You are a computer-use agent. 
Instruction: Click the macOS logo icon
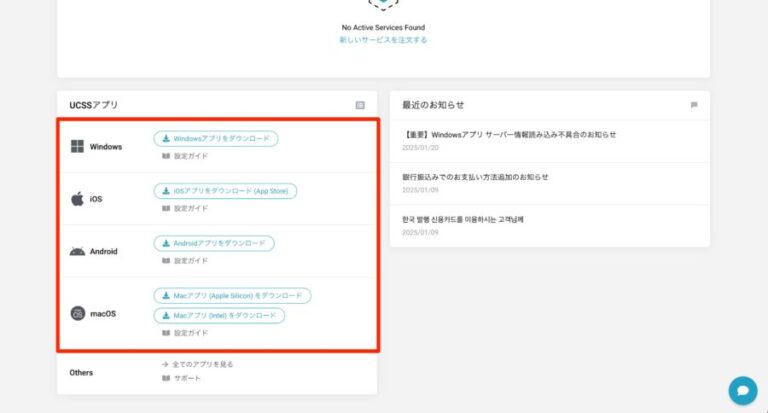point(77,313)
